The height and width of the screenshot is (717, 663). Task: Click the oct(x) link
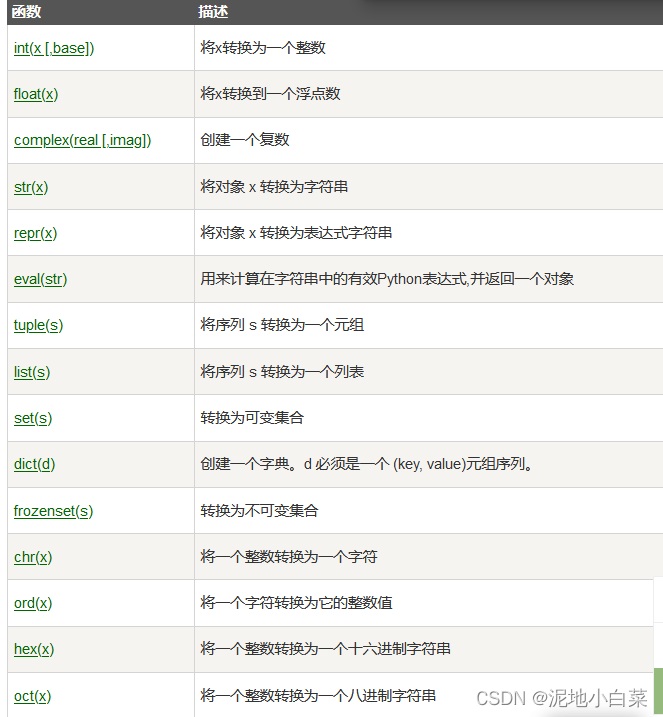pos(32,696)
